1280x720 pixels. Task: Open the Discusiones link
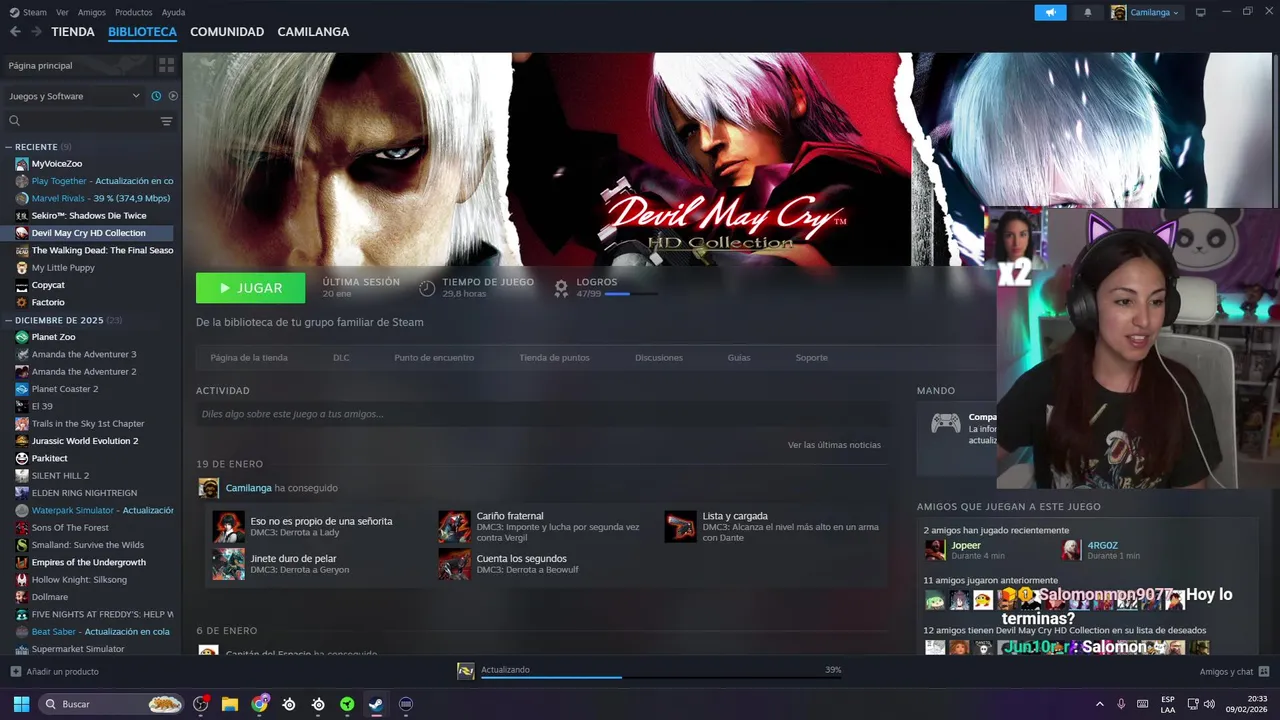pyautogui.click(x=659, y=357)
